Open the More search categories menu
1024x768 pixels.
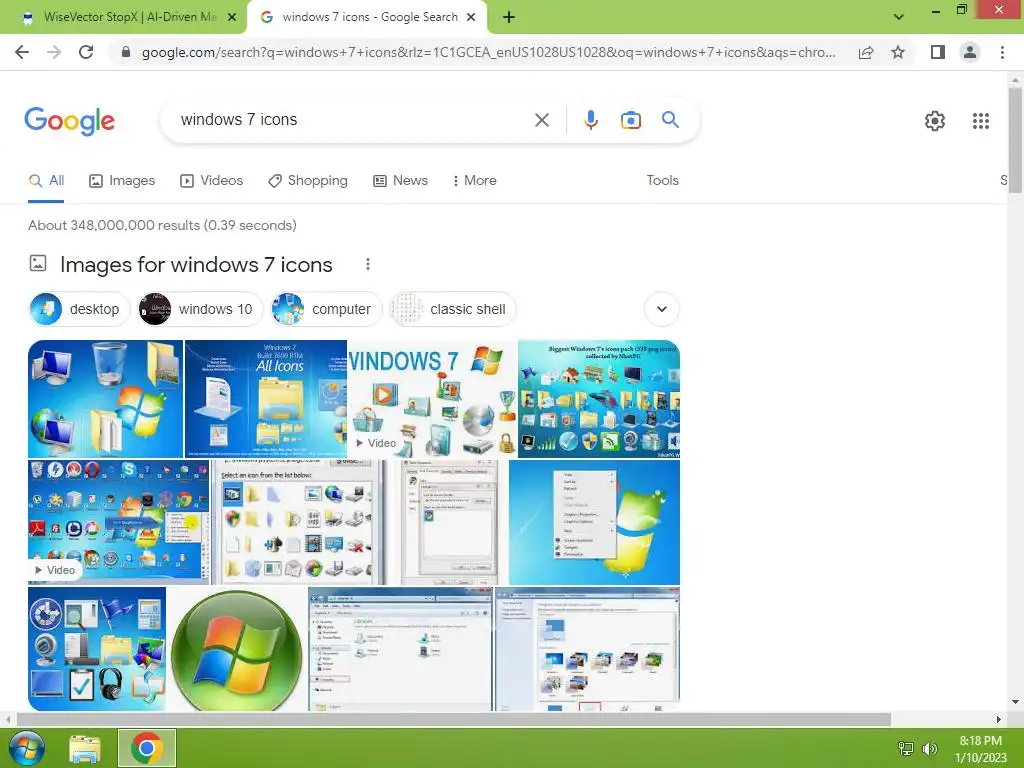pyautogui.click(x=475, y=180)
